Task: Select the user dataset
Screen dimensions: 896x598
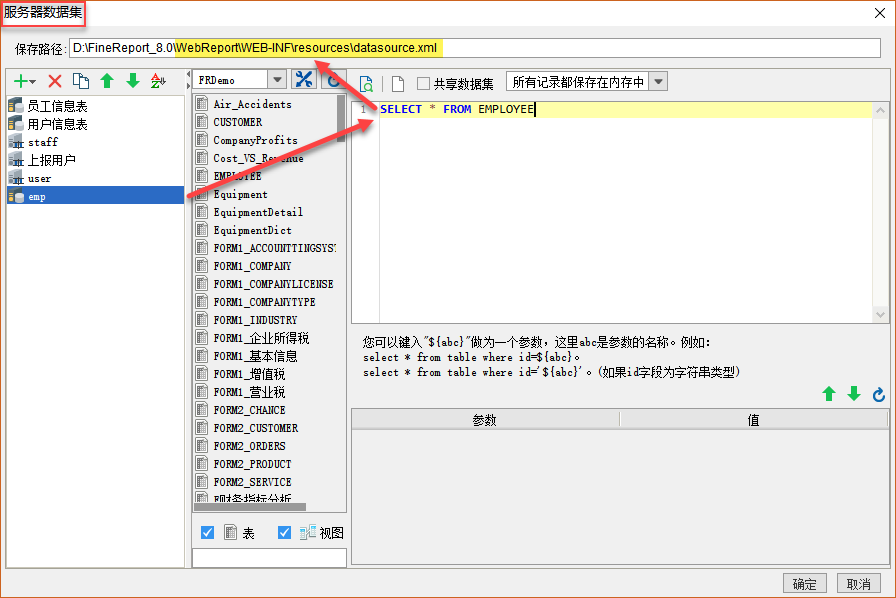Action: [x=95, y=178]
